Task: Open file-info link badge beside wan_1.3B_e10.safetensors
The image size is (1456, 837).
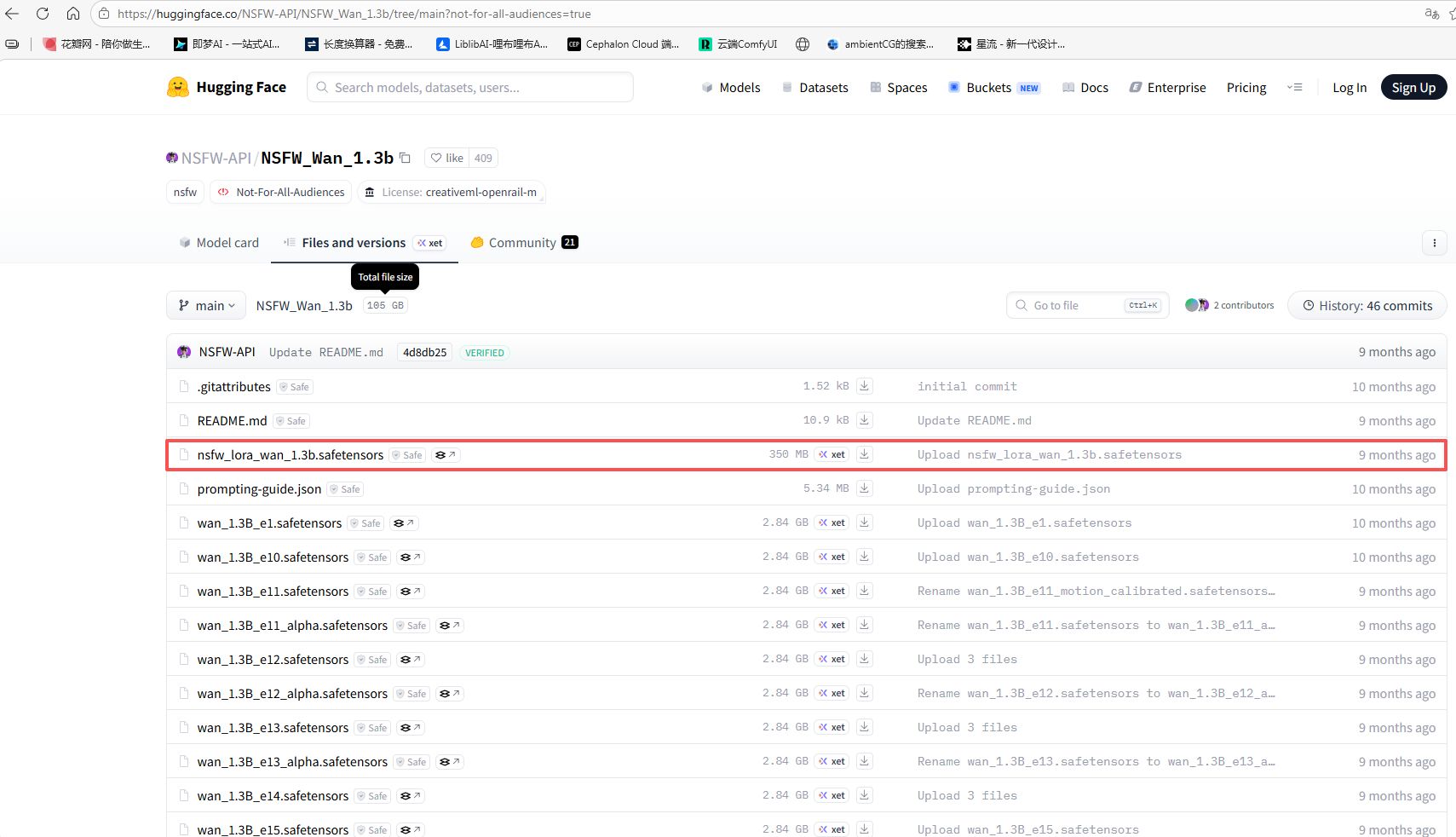Action: coord(411,557)
